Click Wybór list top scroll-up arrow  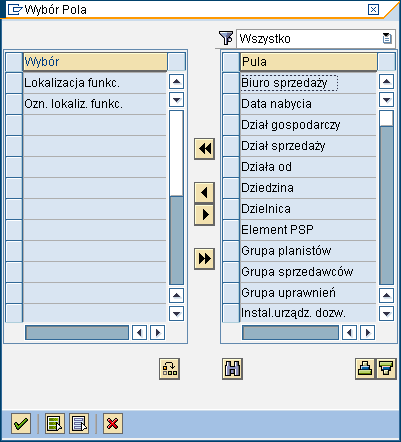(176, 81)
